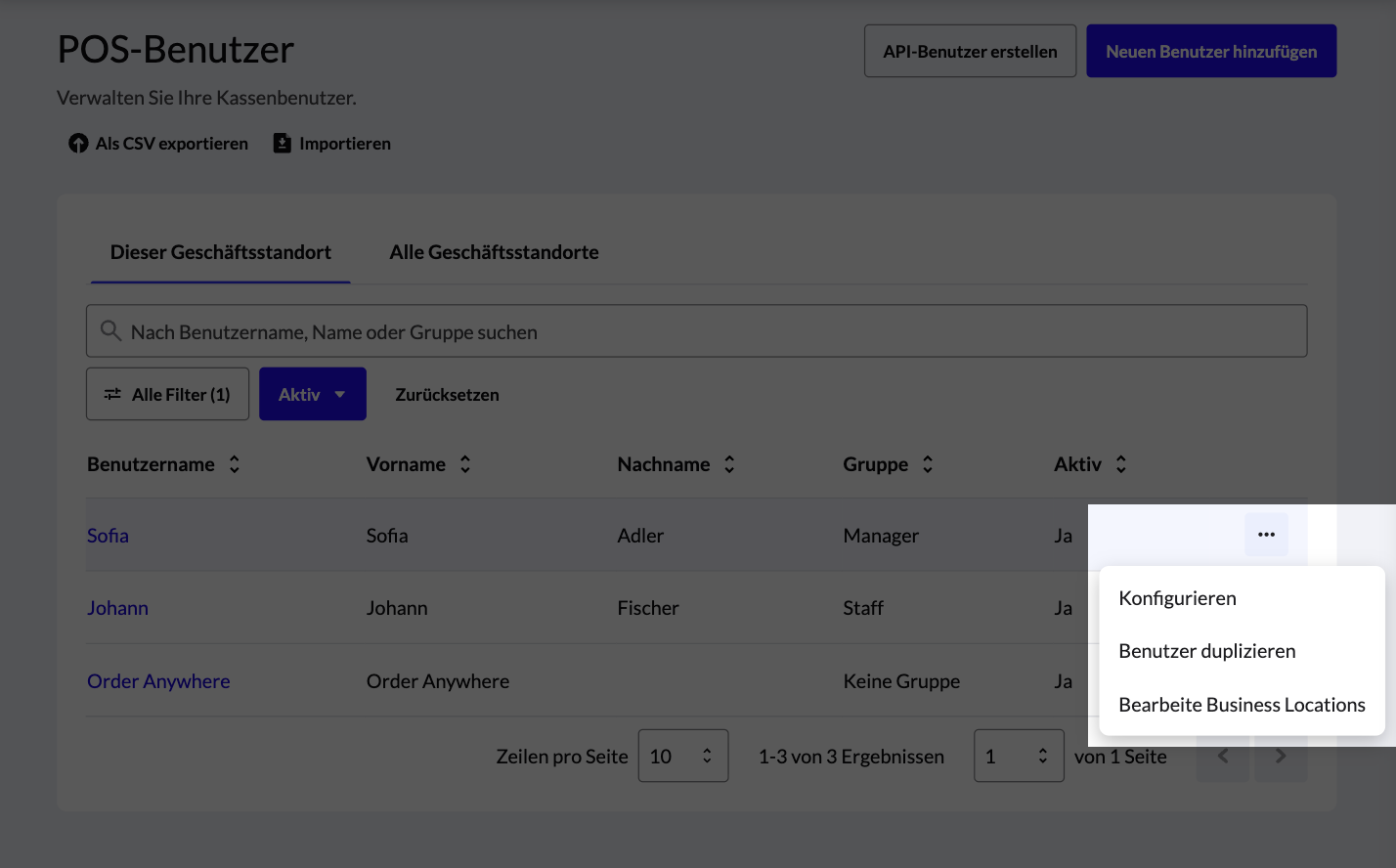Click the 'von 1 Seite' text
The image size is (1396, 868).
(x=1120, y=757)
